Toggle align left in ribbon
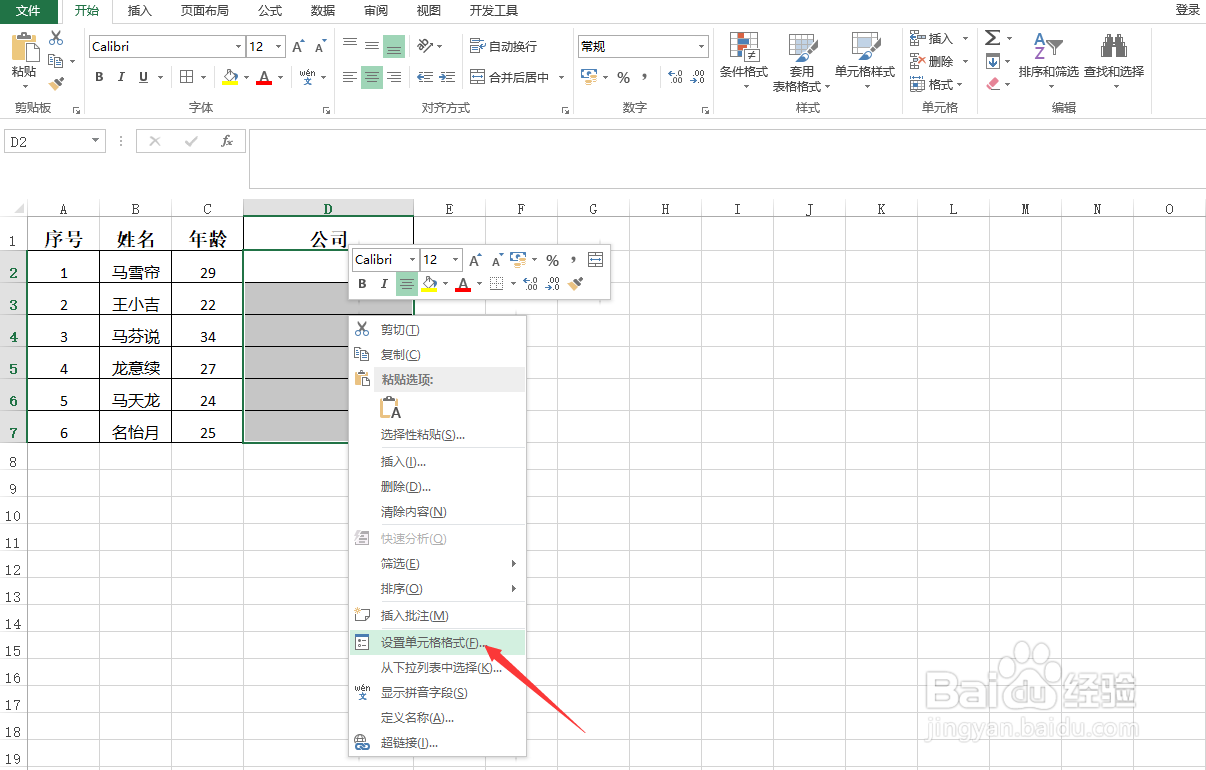 tap(349, 77)
